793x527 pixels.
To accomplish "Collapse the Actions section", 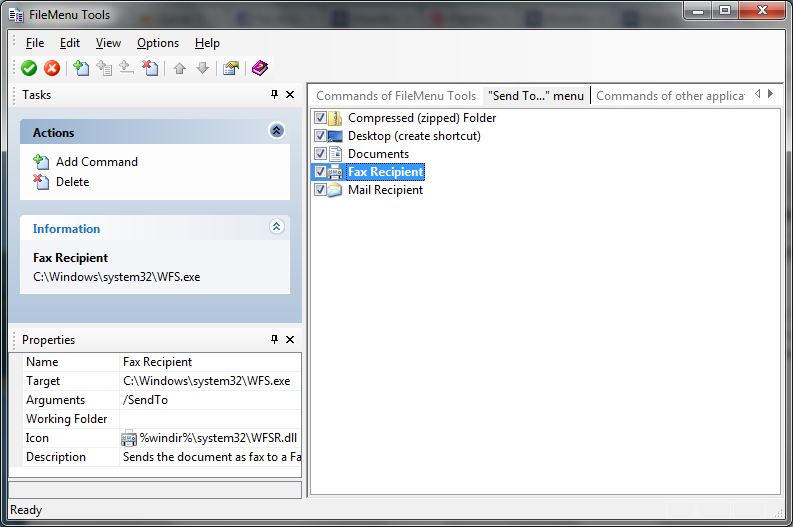I will point(276,130).
